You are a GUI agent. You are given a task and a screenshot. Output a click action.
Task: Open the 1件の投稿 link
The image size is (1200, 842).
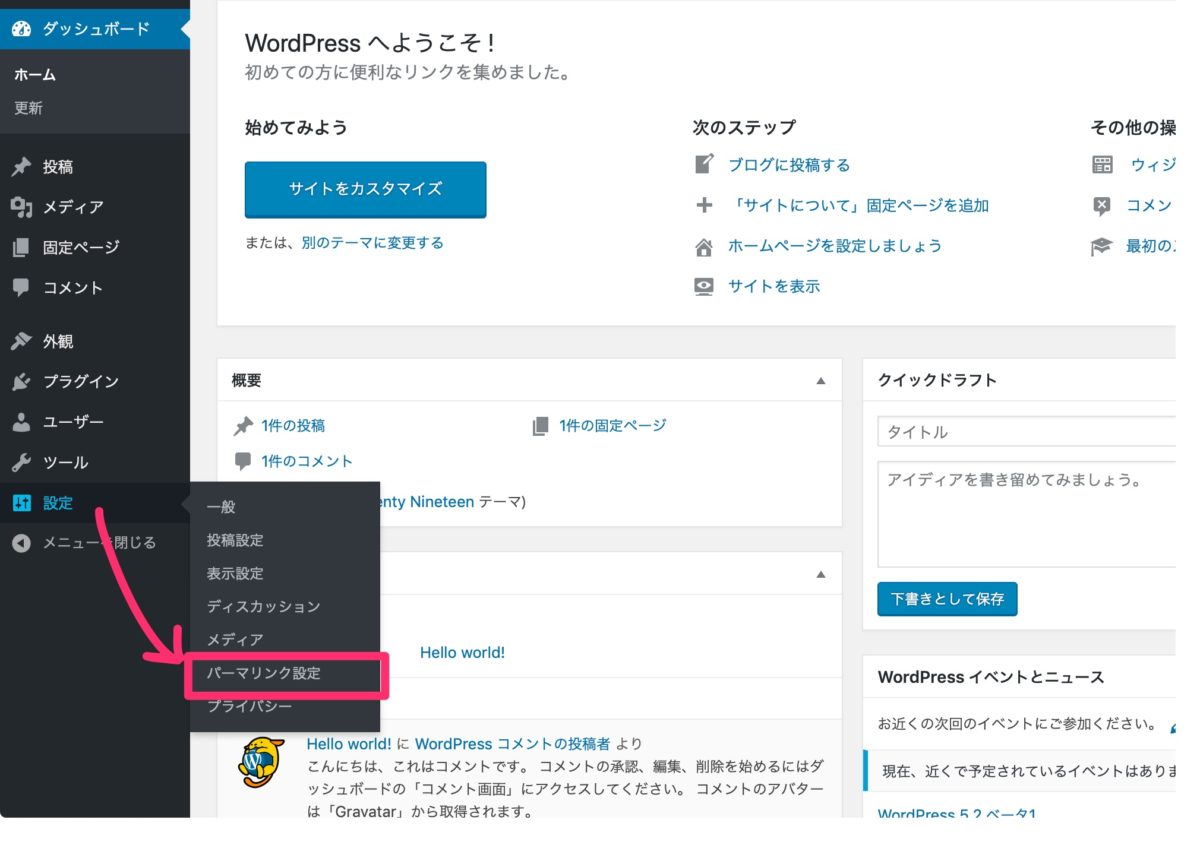click(293, 426)
